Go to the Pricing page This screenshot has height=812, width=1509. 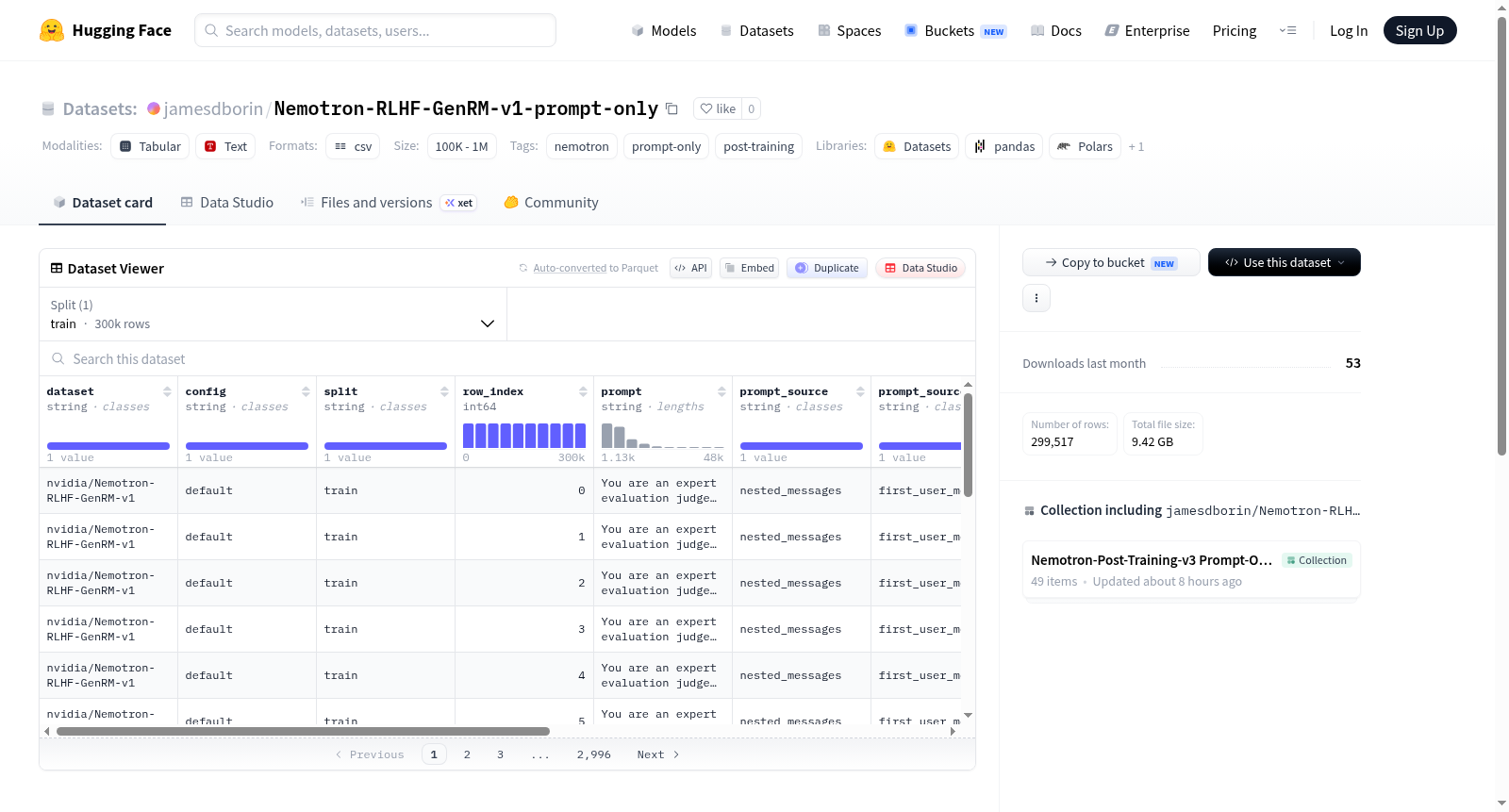(x=1235, y=30)
